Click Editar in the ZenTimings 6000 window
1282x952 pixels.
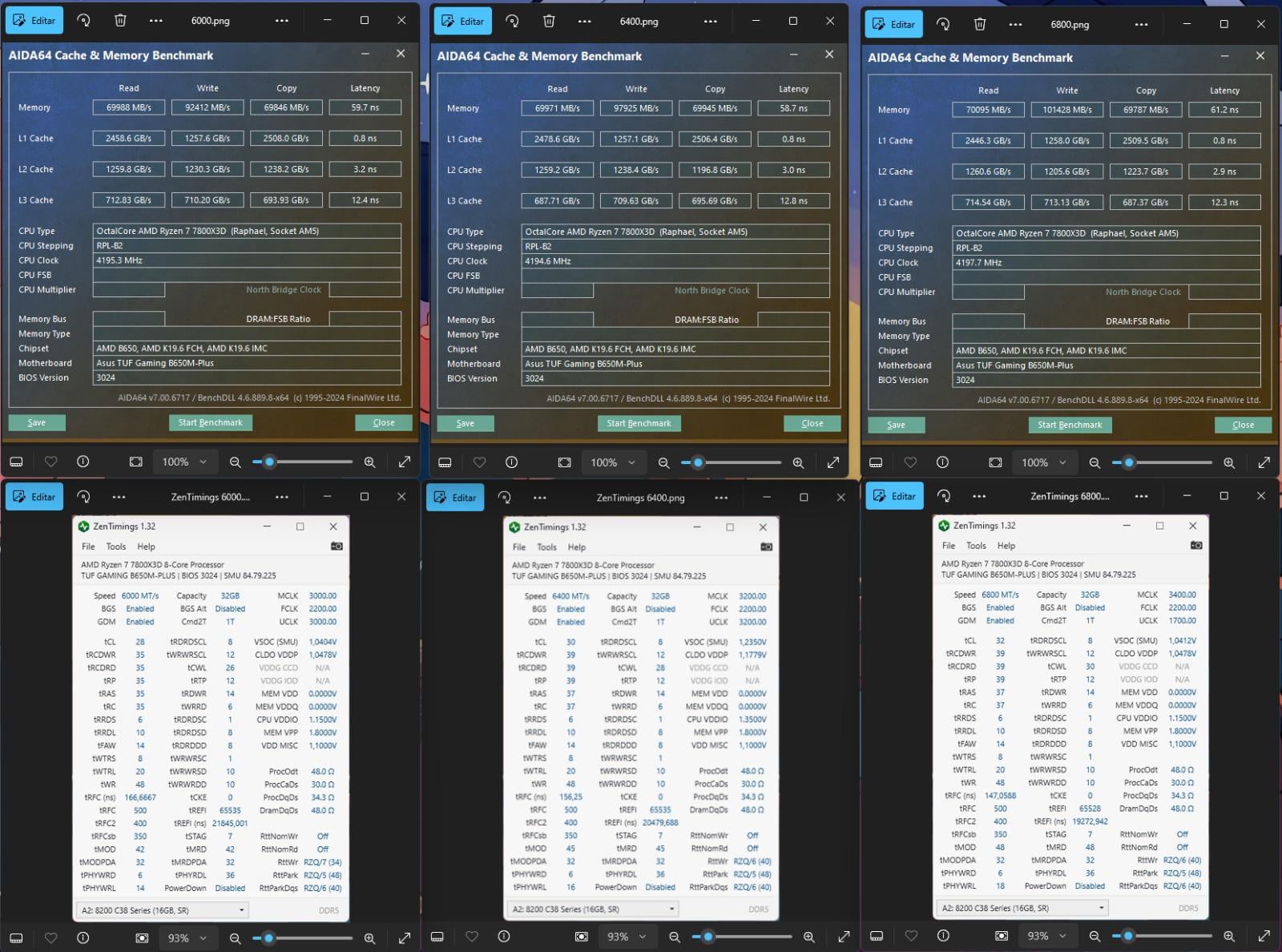tap(34, 497)
